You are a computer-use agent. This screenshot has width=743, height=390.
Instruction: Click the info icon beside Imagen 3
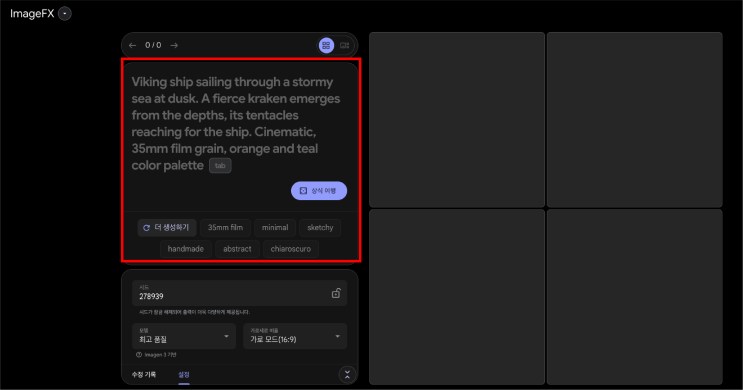pyautogui.click(x=139, y=354)
